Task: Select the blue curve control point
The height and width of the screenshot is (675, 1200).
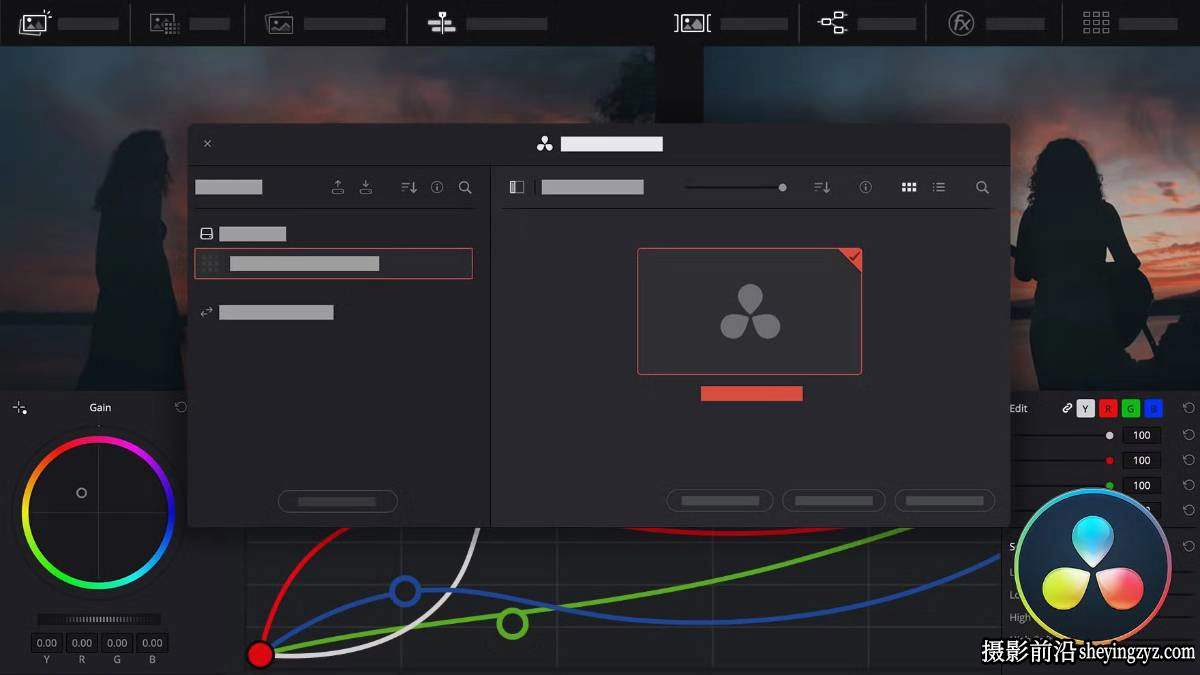Action: point(405,591)
